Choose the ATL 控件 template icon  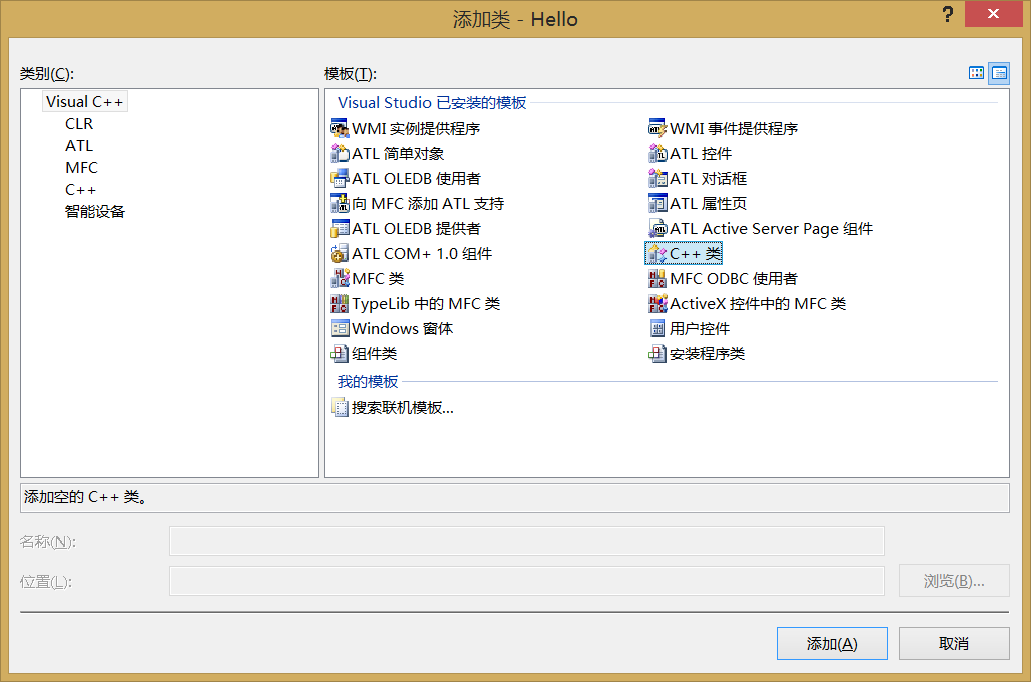pyautogui.click(x=658, y=154)
